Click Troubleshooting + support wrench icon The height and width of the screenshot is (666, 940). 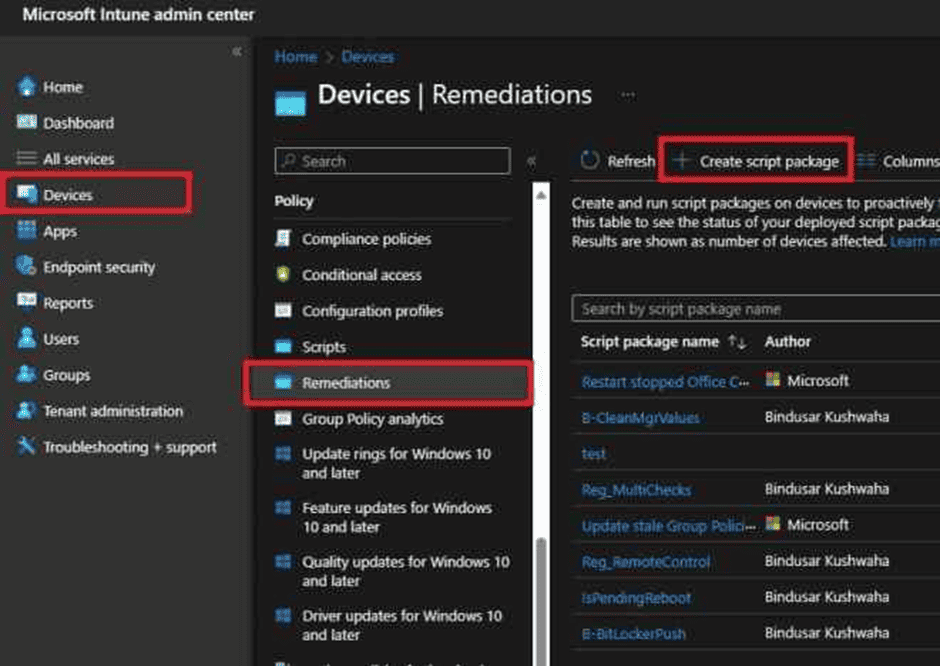click(x=27, y=447)
